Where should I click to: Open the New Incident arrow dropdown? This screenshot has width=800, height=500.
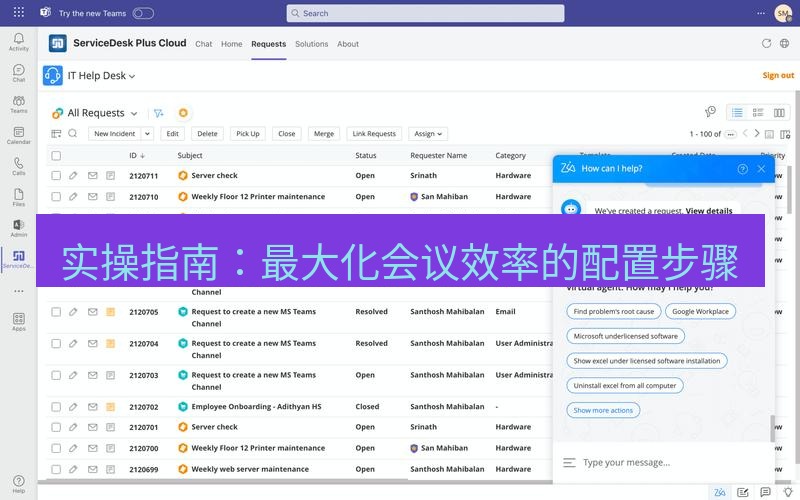(147, 134)
